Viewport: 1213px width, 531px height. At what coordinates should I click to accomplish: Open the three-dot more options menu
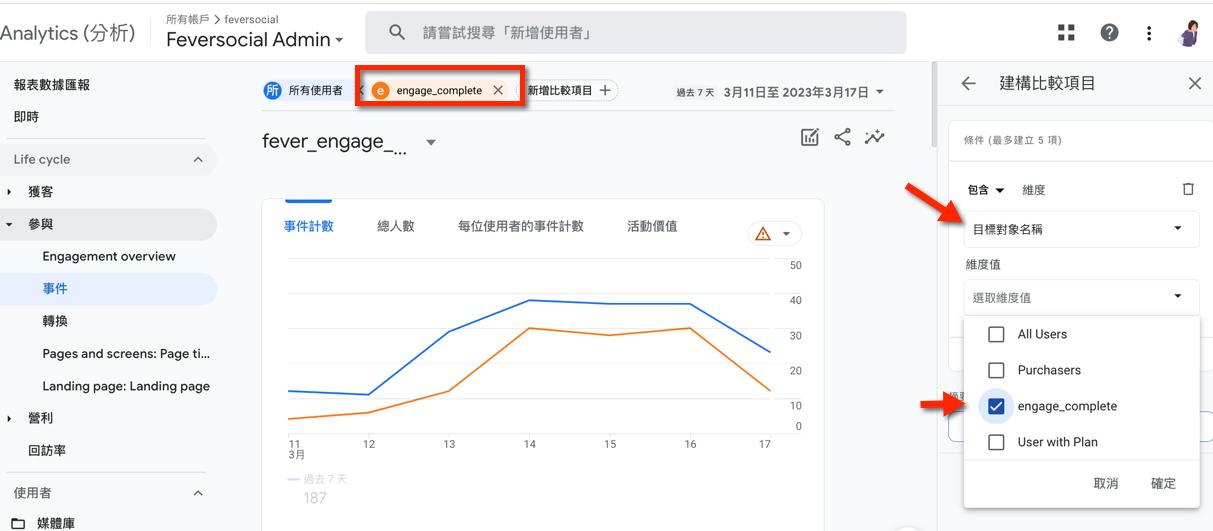click(1149, 33)
